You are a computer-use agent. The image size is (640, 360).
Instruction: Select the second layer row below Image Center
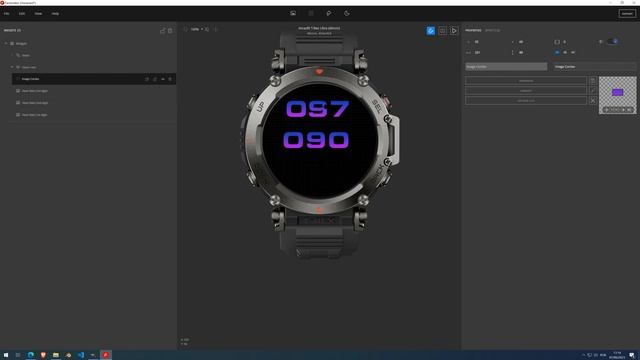coord(94,103)
